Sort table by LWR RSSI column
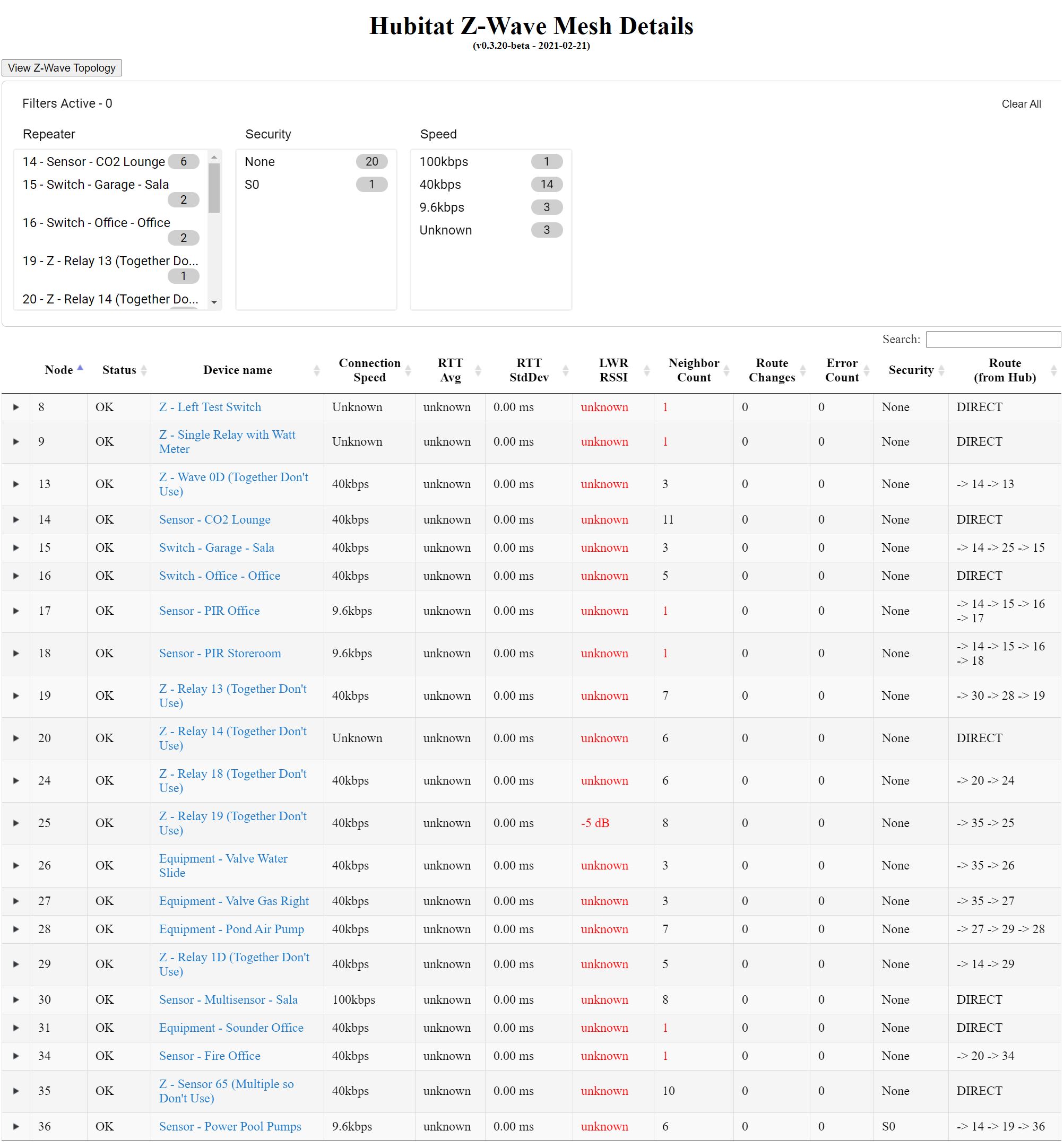1064x1148 pixels. [x=613, y=370]
